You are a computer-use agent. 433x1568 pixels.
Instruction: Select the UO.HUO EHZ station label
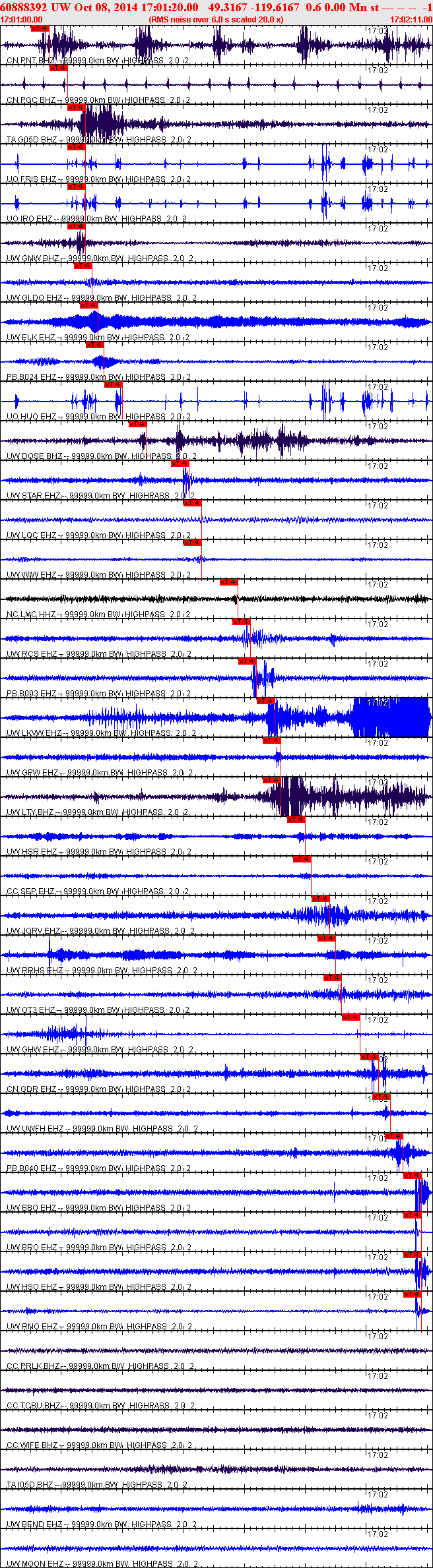pos(32,417)
